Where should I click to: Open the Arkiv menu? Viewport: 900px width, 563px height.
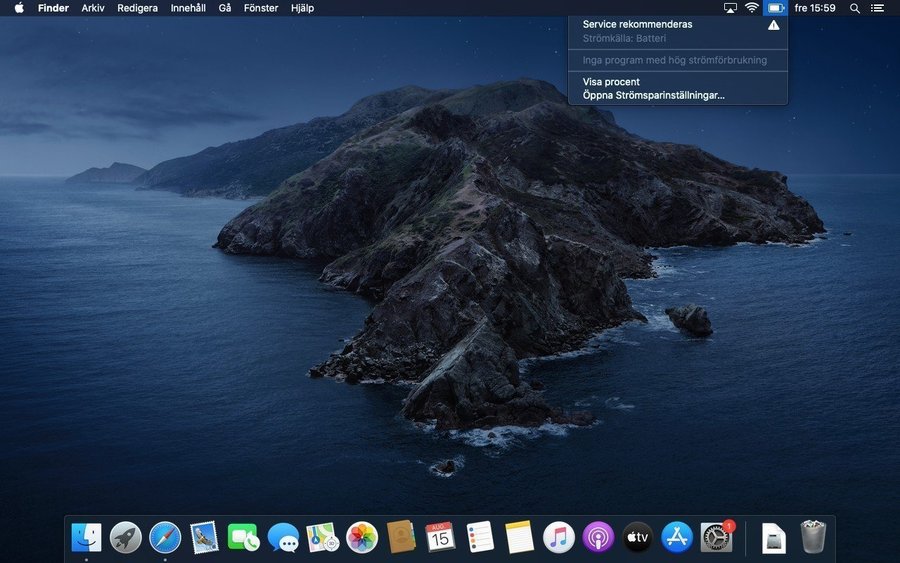click(93, 8)
